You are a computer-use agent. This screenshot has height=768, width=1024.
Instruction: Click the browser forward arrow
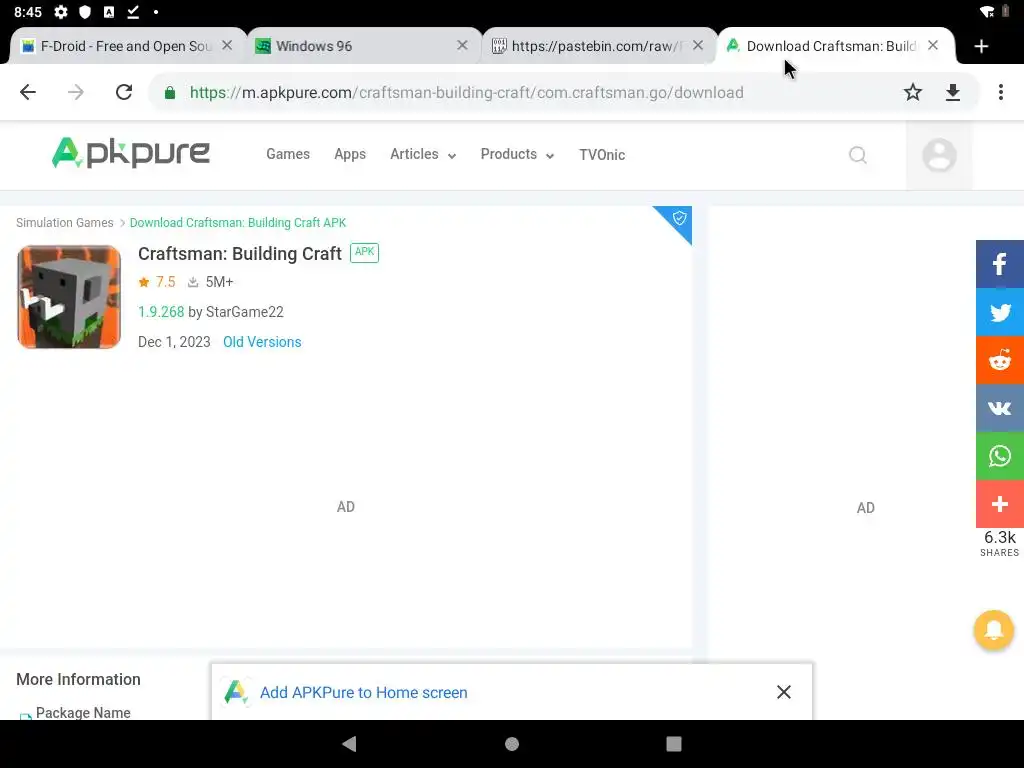(x=76, y=92)
